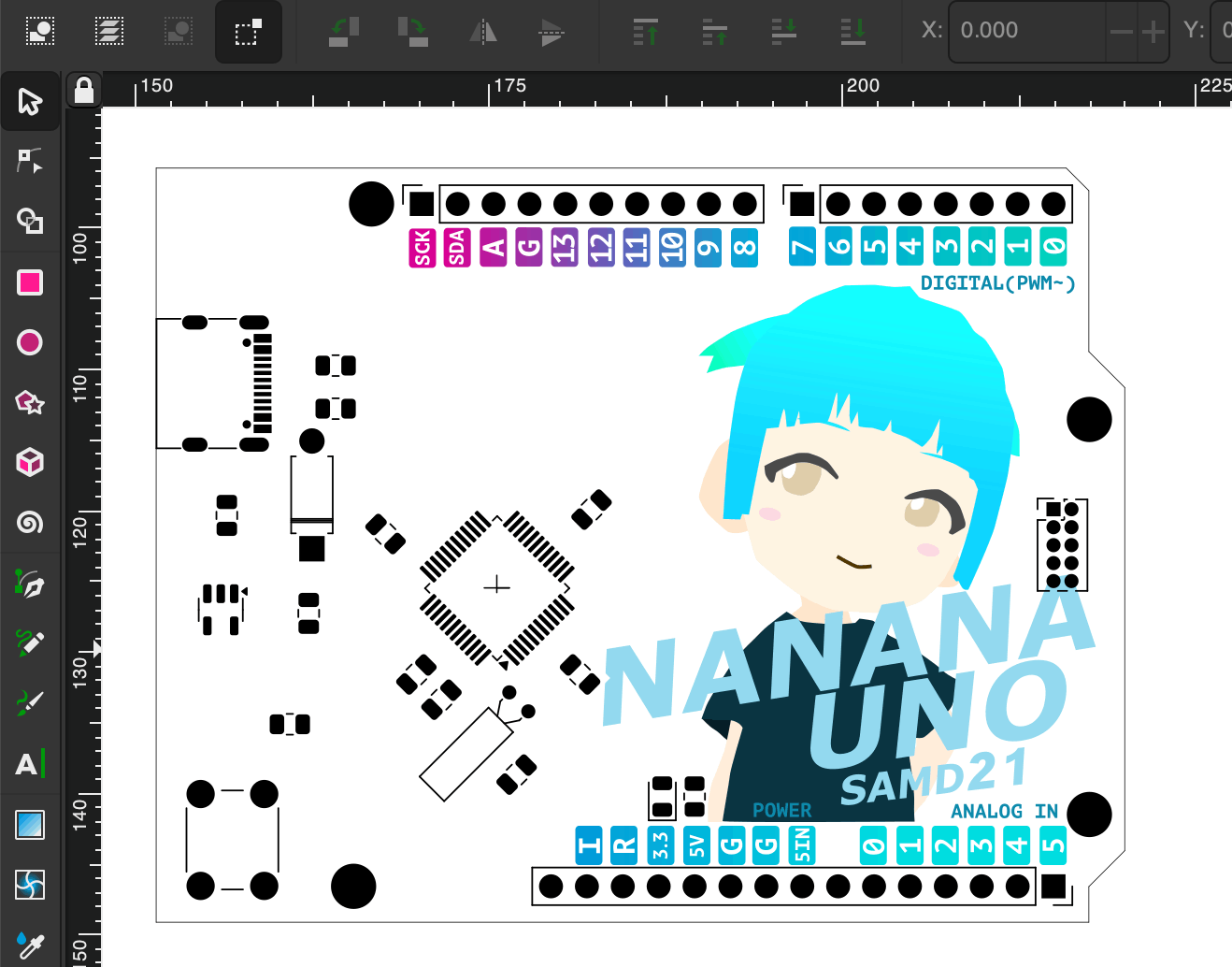Select the Selector arrow tool
This screenshot has height=967, width=1232.
coord(30,101)
